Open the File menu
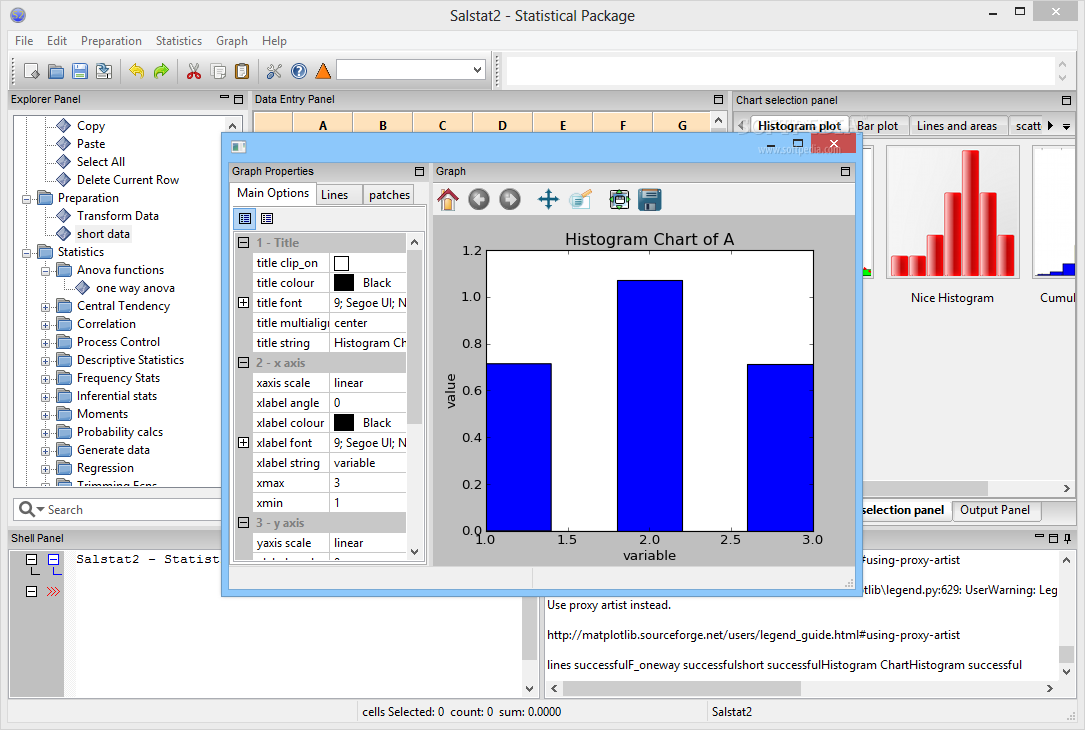 click(24, 41)
